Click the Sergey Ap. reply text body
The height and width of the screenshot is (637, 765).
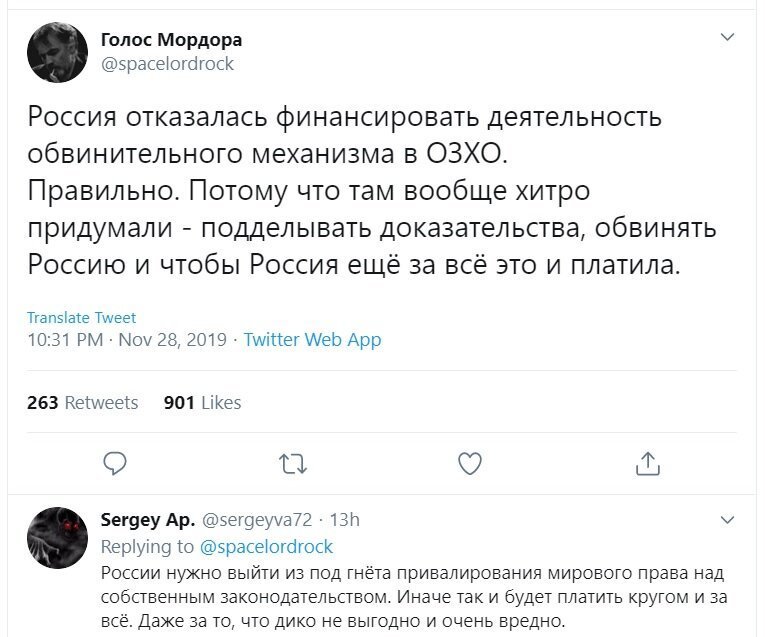pyautogui.click(x=414, y=597)
